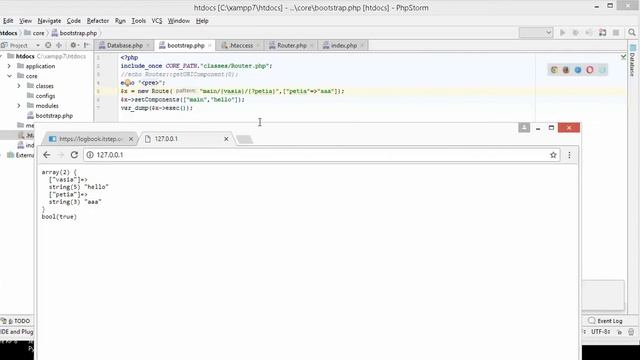Expand the classes folder
The image size is (640, 360).
[x=19, y=86]
